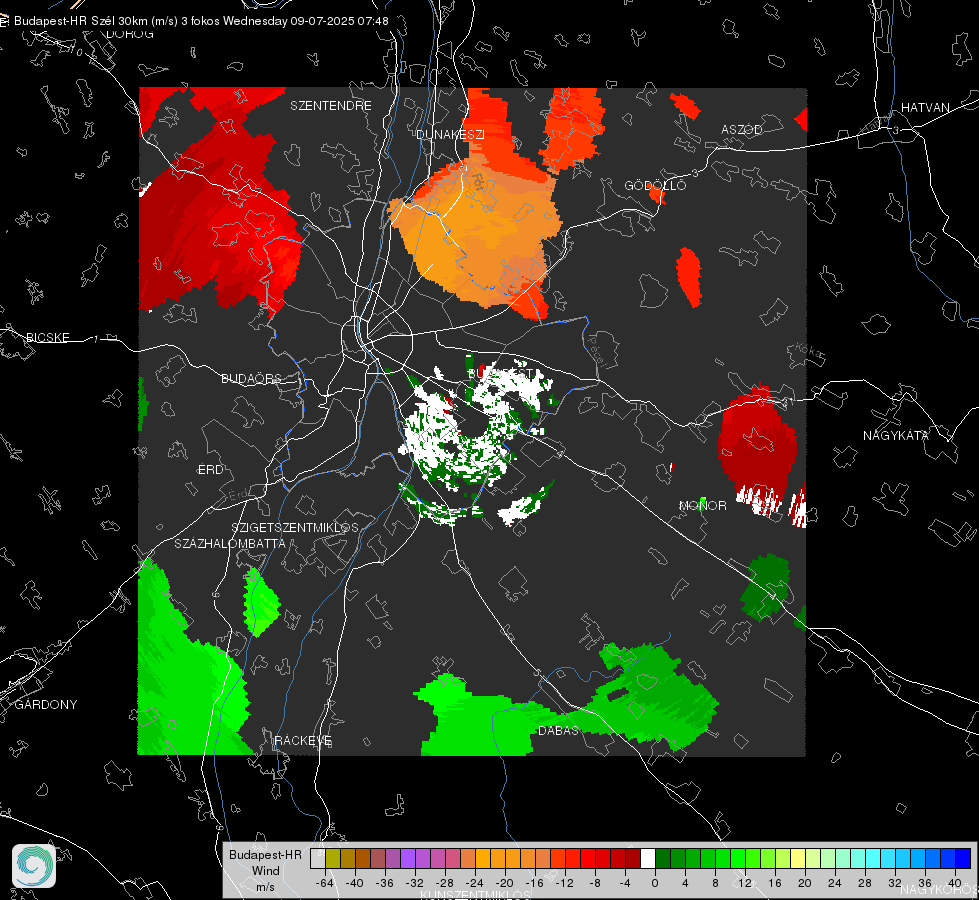This screenshot has height=900, width=979.
Task: Click the -8 value on the scale
Action: [x=595, y=883]
